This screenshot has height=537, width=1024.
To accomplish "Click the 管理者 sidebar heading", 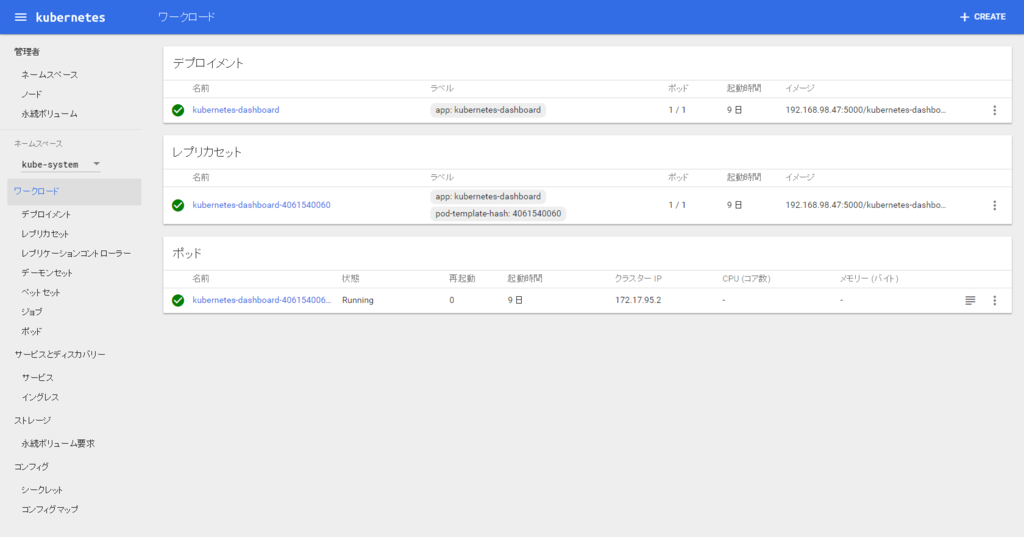I will (27, 52).
